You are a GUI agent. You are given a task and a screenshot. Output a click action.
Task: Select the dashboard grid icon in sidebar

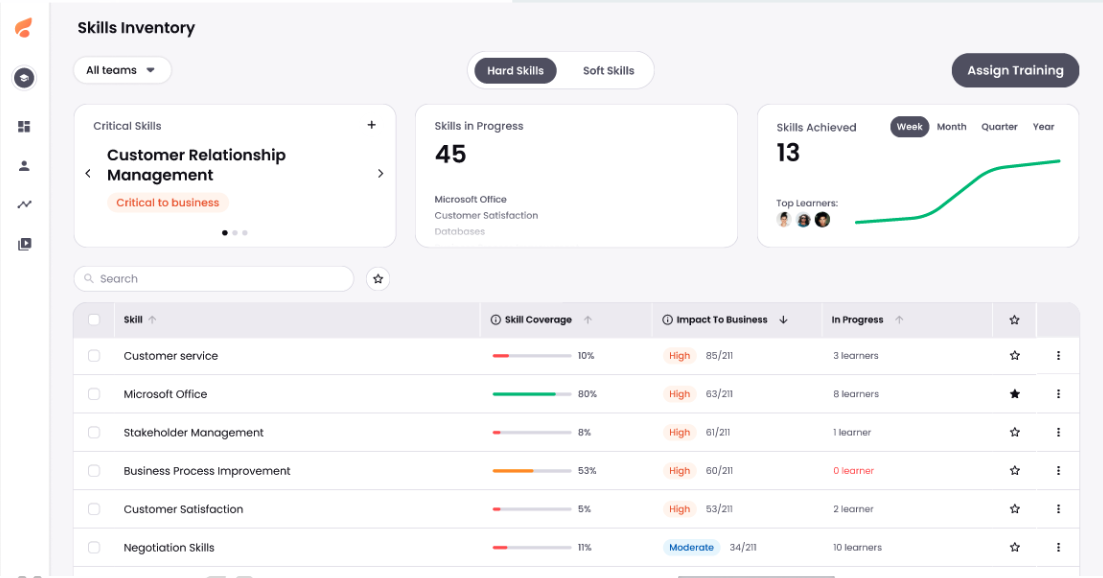click(x=23, y=127)
